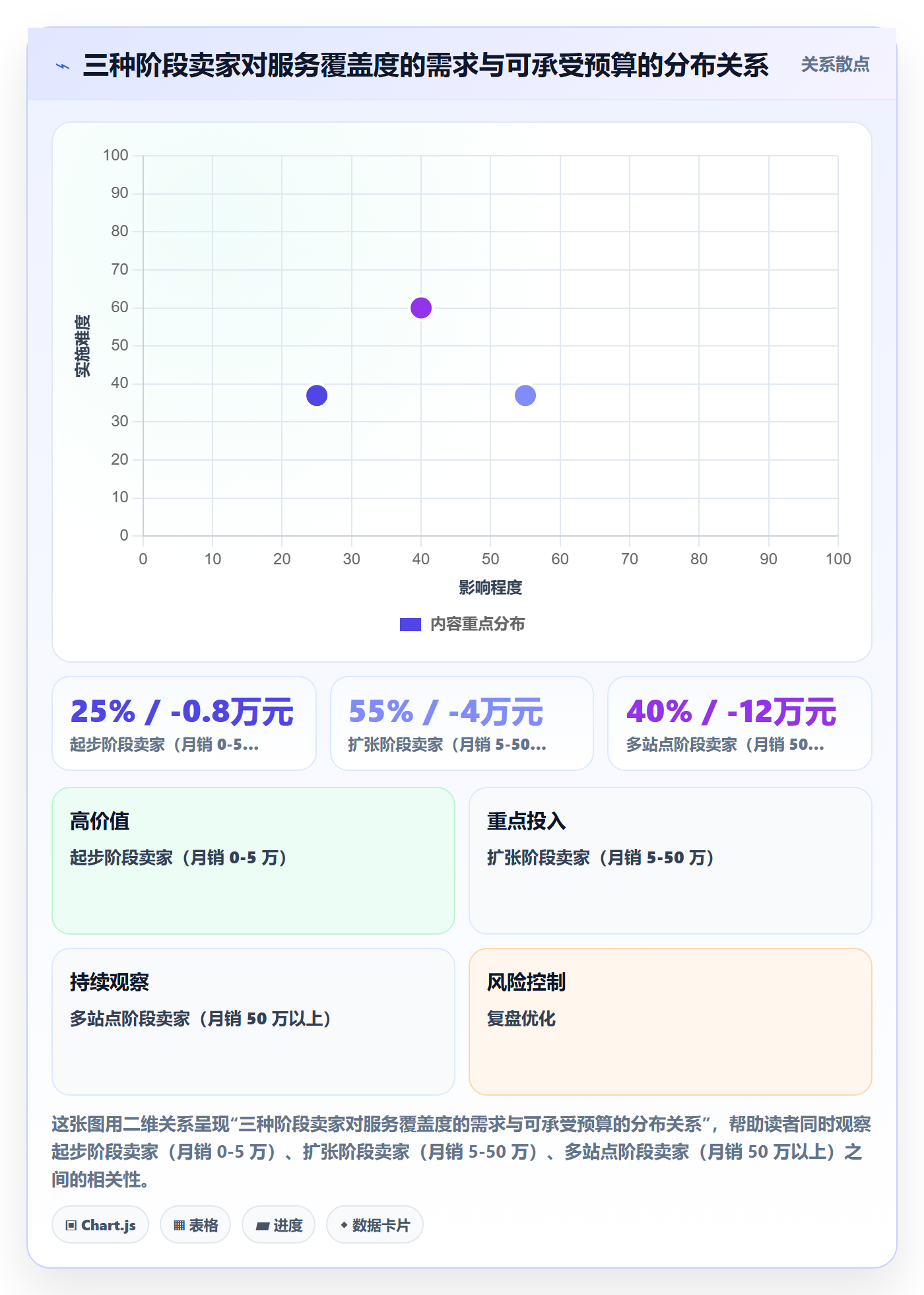Select the 风险控制 quadrant card
Viewport: 924px width, 1295px height.
[671, 1022]
